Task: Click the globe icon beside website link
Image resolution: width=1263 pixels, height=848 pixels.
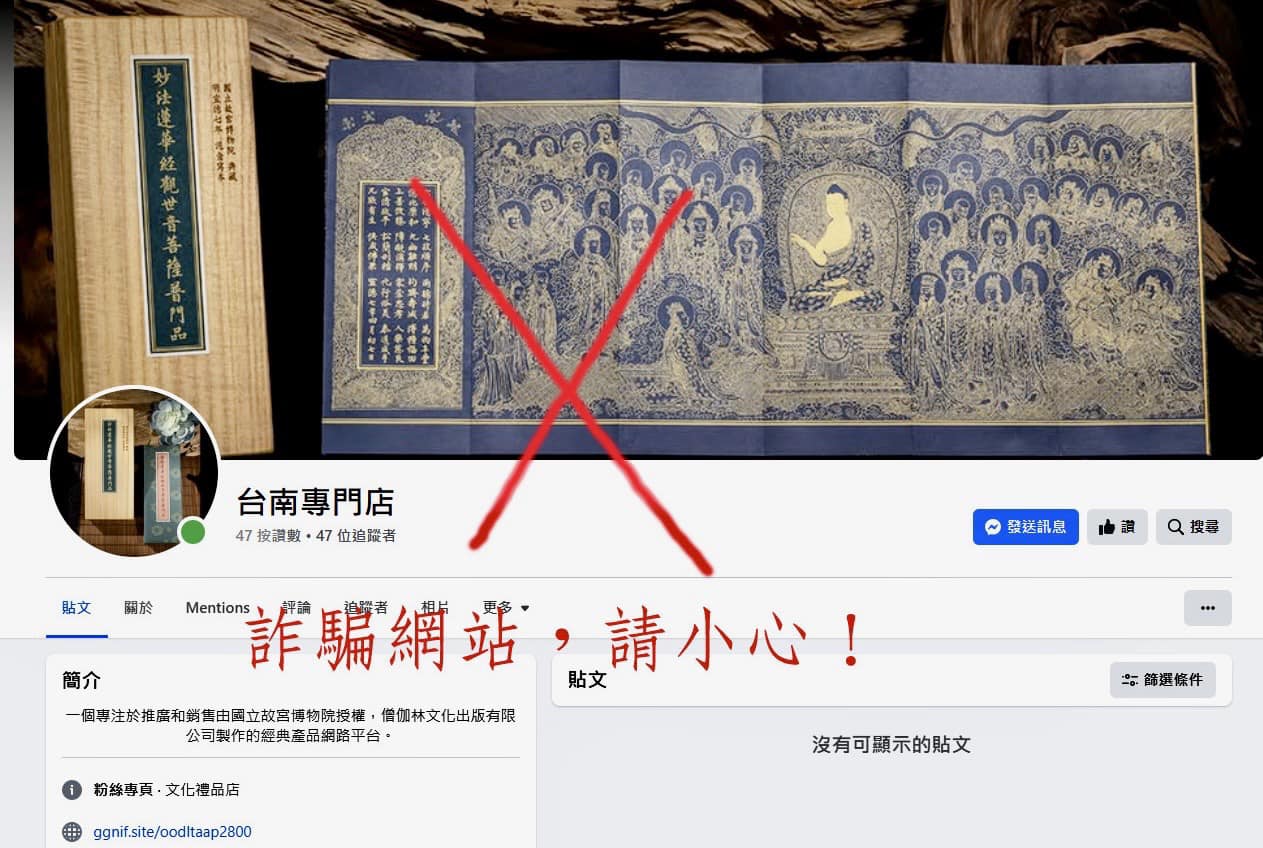Action: pos(72,832)
